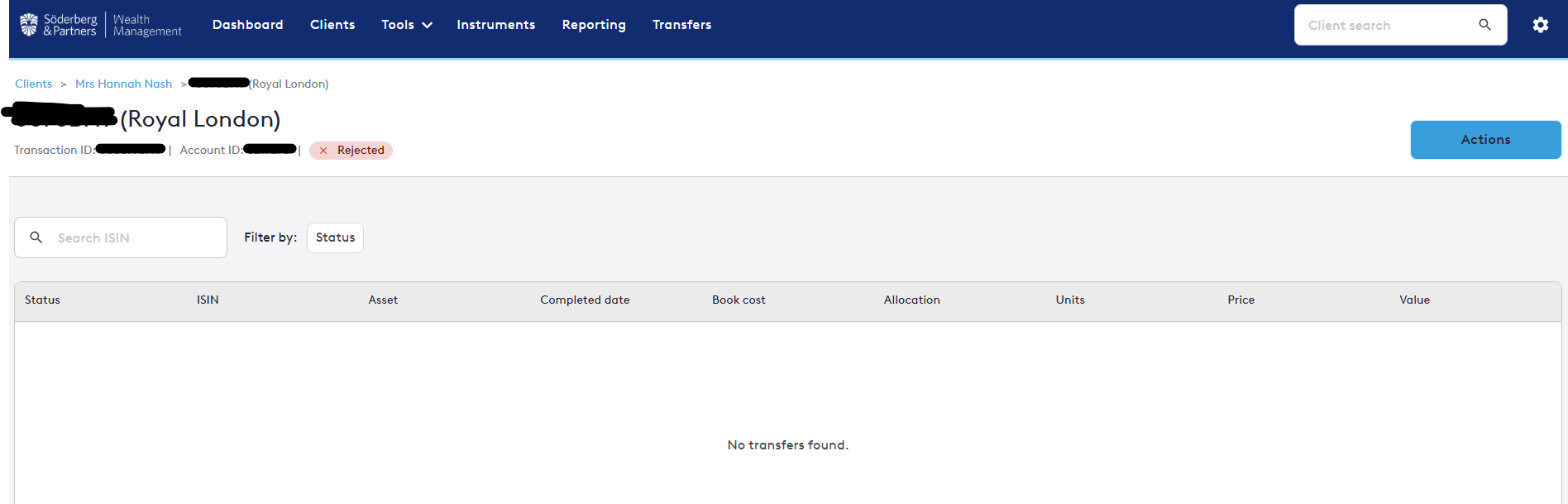Focus the Client search field
1568x504 pixels.
[x=1400, y=25]
